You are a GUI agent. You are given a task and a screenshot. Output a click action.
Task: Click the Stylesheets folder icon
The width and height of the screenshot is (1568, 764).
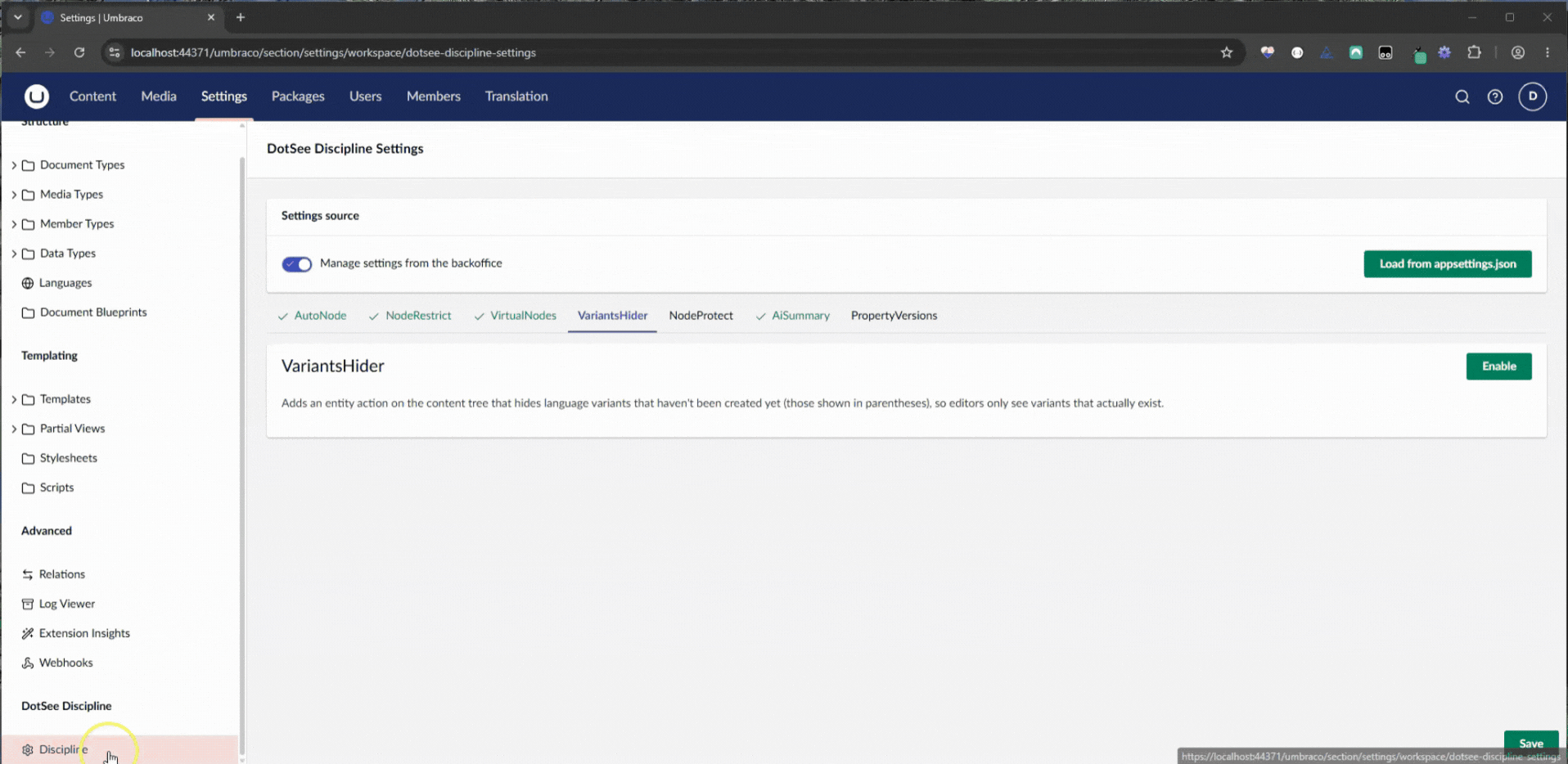point(28,458)
